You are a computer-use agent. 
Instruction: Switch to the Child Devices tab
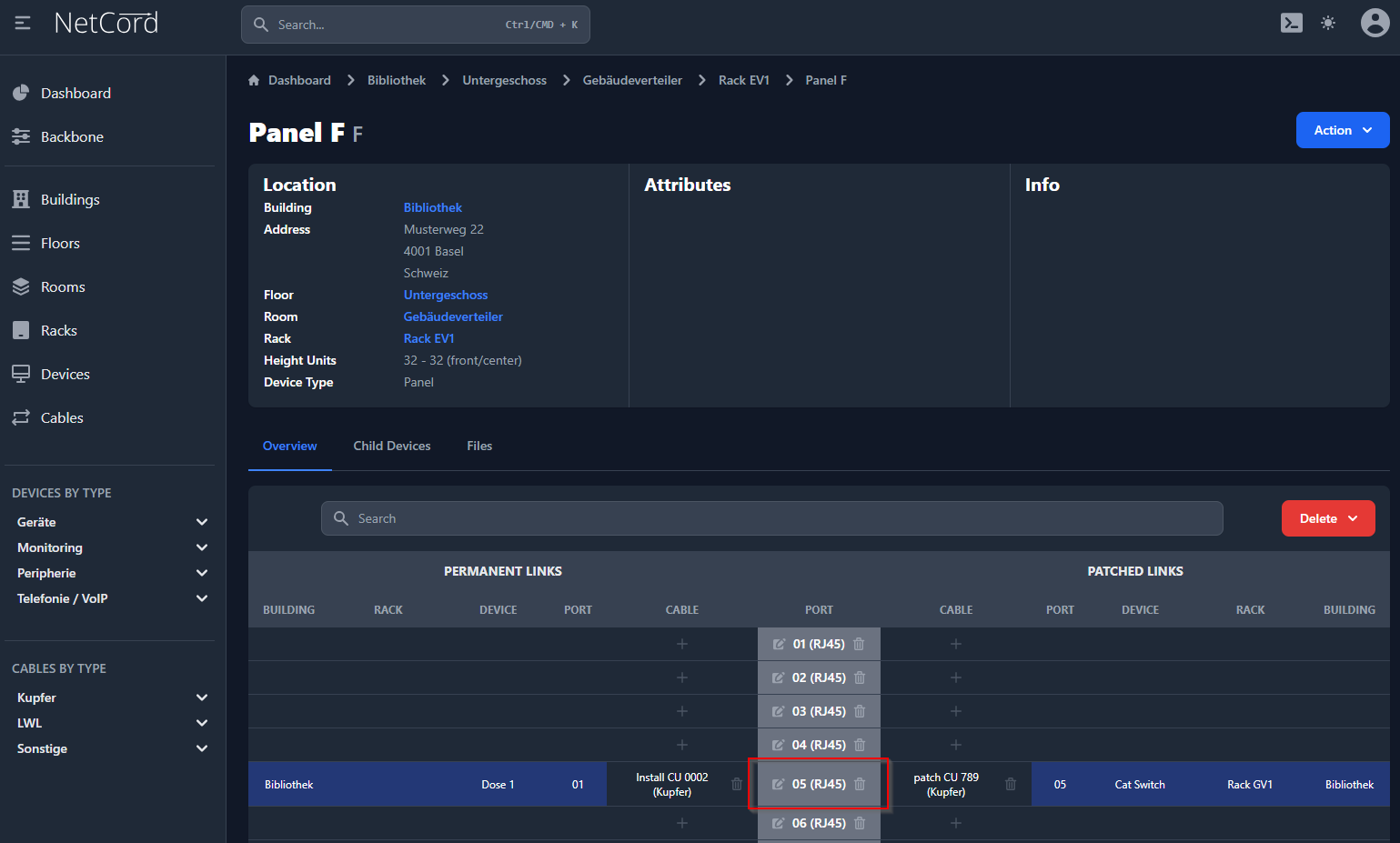click(392, 446)
